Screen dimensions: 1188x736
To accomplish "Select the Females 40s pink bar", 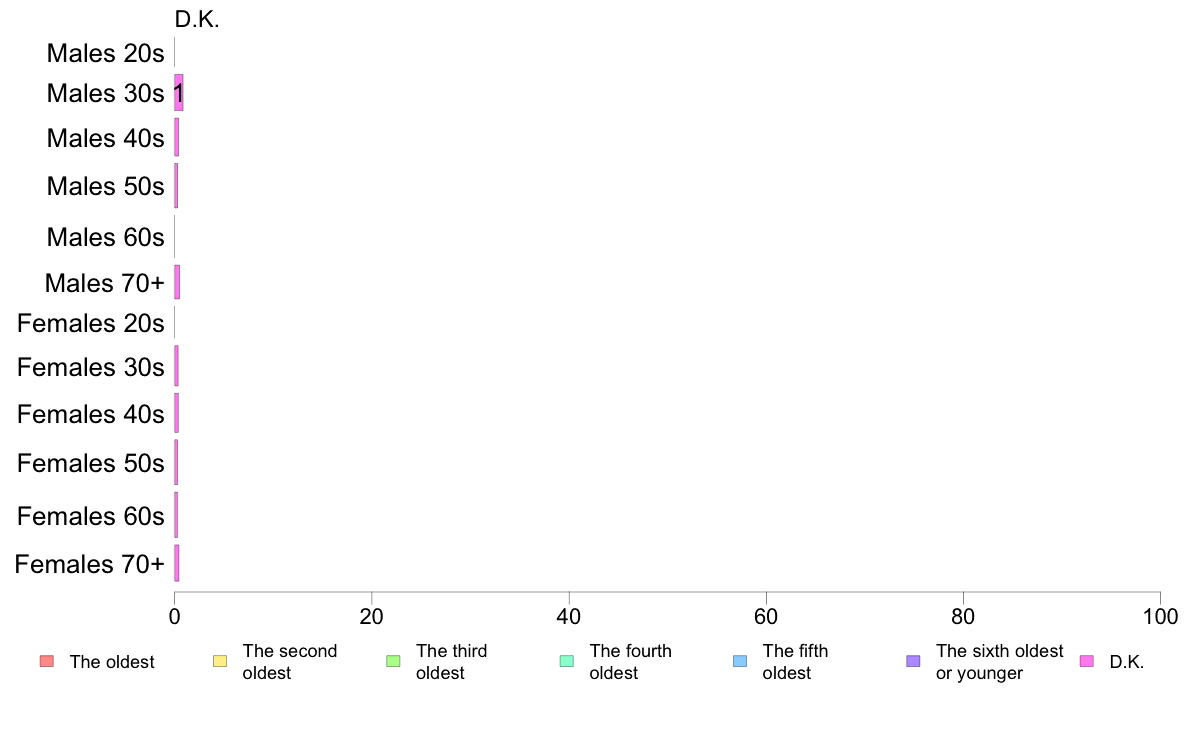I will click(x=177, y=413).
